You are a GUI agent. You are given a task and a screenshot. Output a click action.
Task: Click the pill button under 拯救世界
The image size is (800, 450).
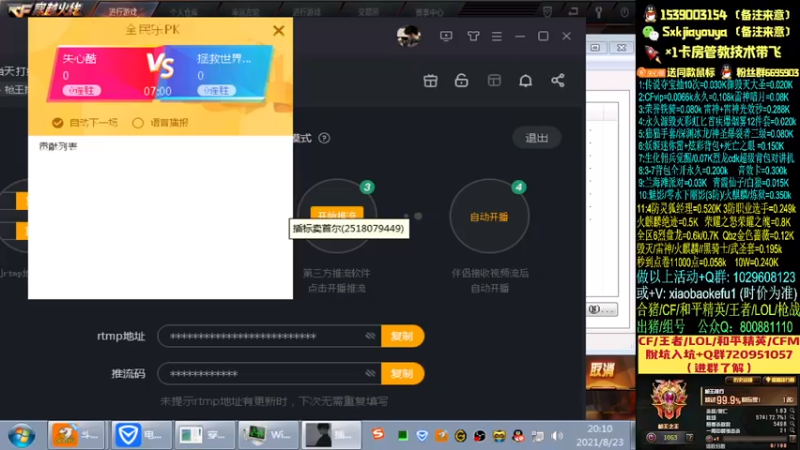click(x=216, y=91)
